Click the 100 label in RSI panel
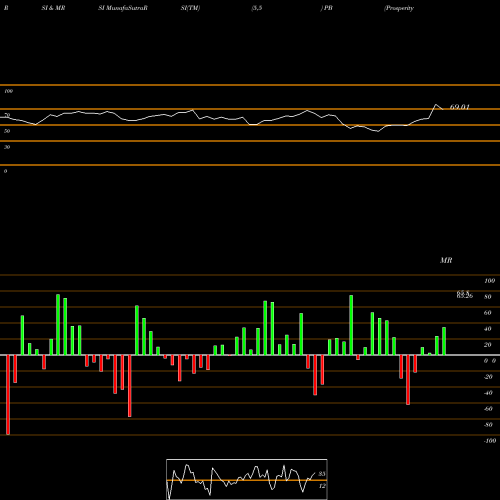This screenshot has height=500, width=500. 8,91
